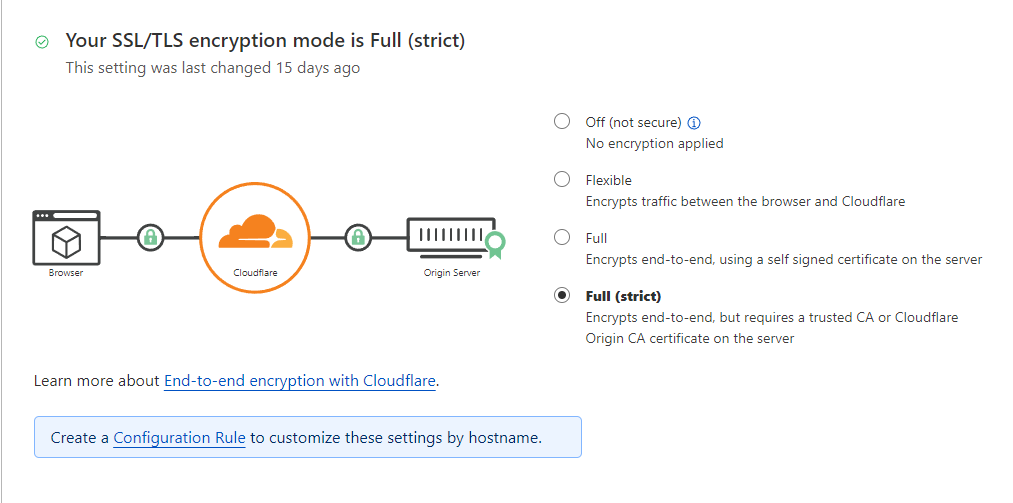Select the Flexible encryption radio button
The height and width of the screenshot is (503, 1013).
point(562,180)
